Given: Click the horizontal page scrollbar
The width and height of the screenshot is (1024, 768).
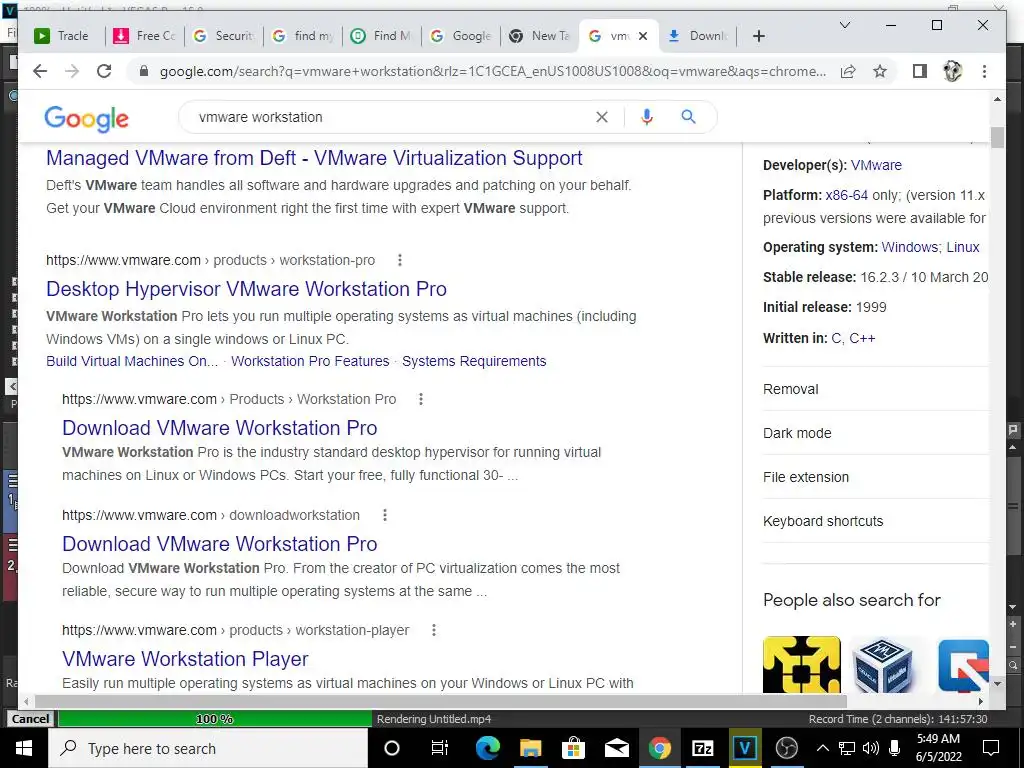Looking at the screenshot, I should point(440,701).
